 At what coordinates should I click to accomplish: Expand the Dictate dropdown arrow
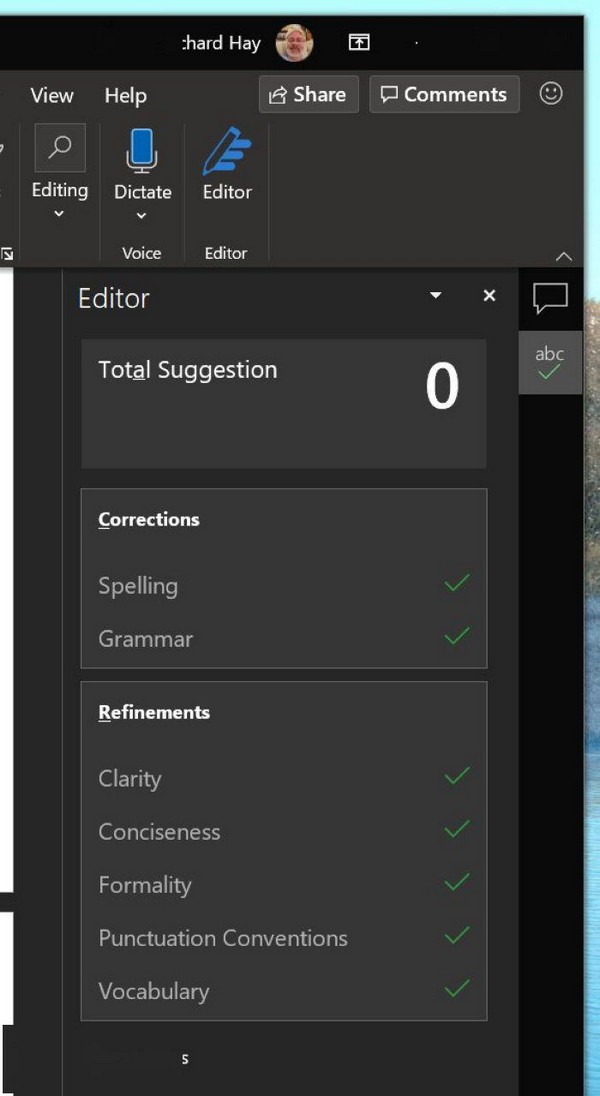[141, 215]
